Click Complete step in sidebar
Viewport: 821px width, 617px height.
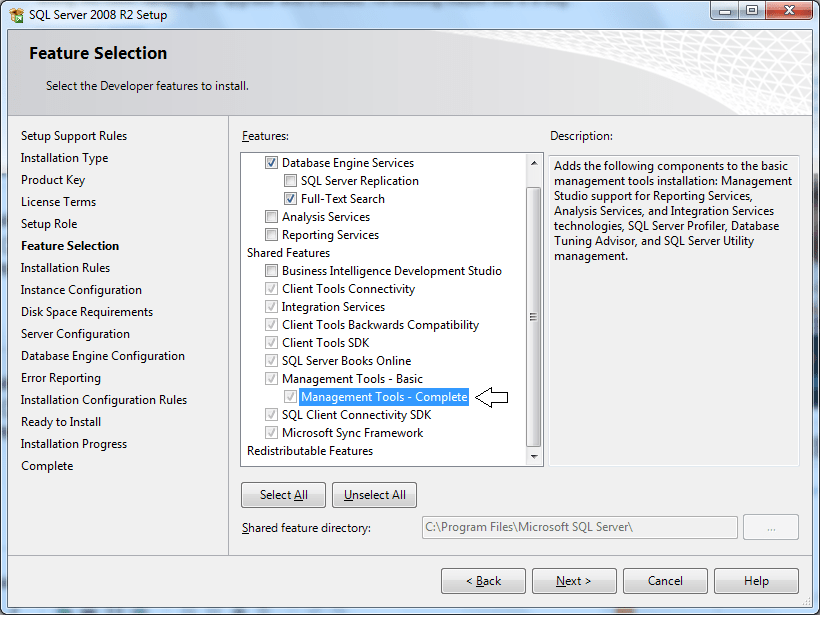(x=47, y=466)
